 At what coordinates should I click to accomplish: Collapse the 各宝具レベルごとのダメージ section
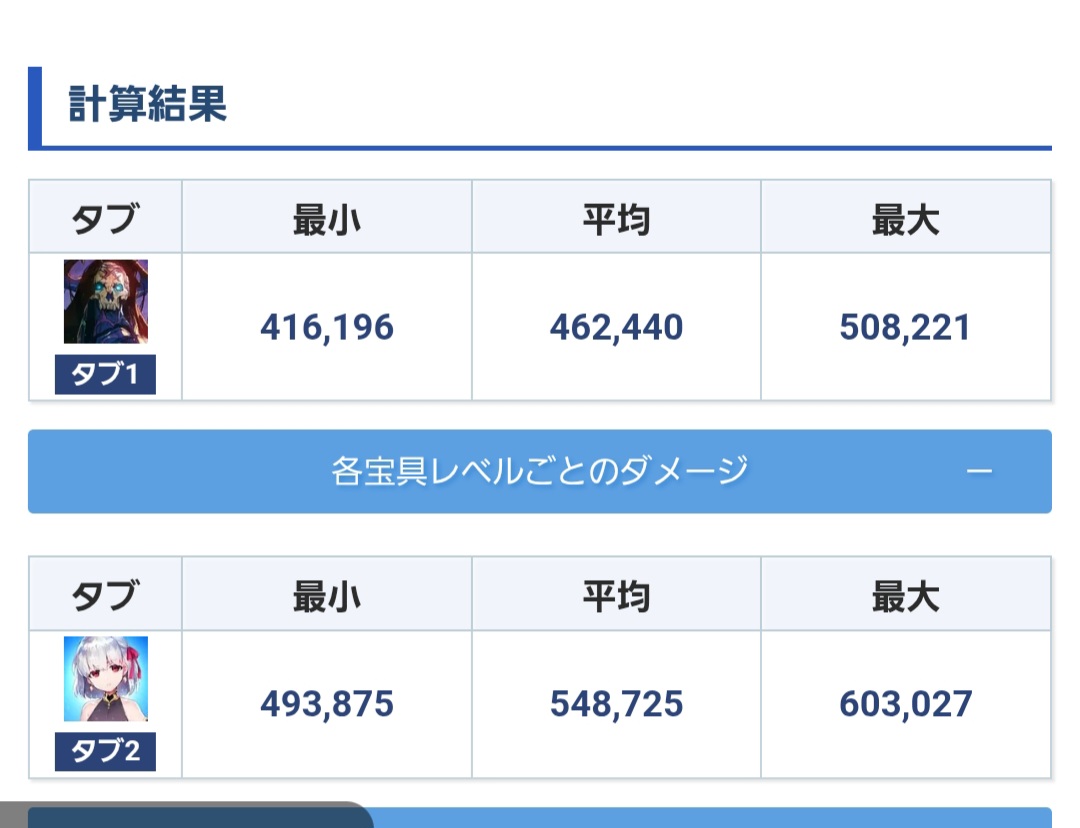click(x=539, y=471)
